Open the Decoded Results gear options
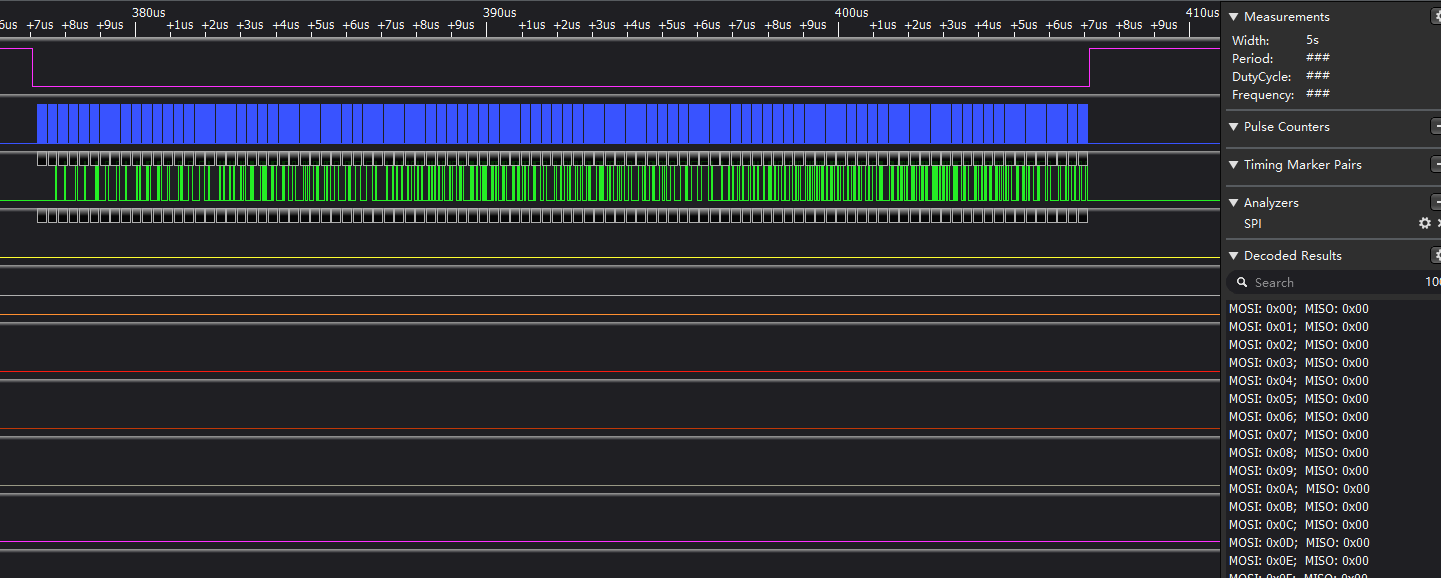Screen dimensions: 1441x578 [1436, 255]
